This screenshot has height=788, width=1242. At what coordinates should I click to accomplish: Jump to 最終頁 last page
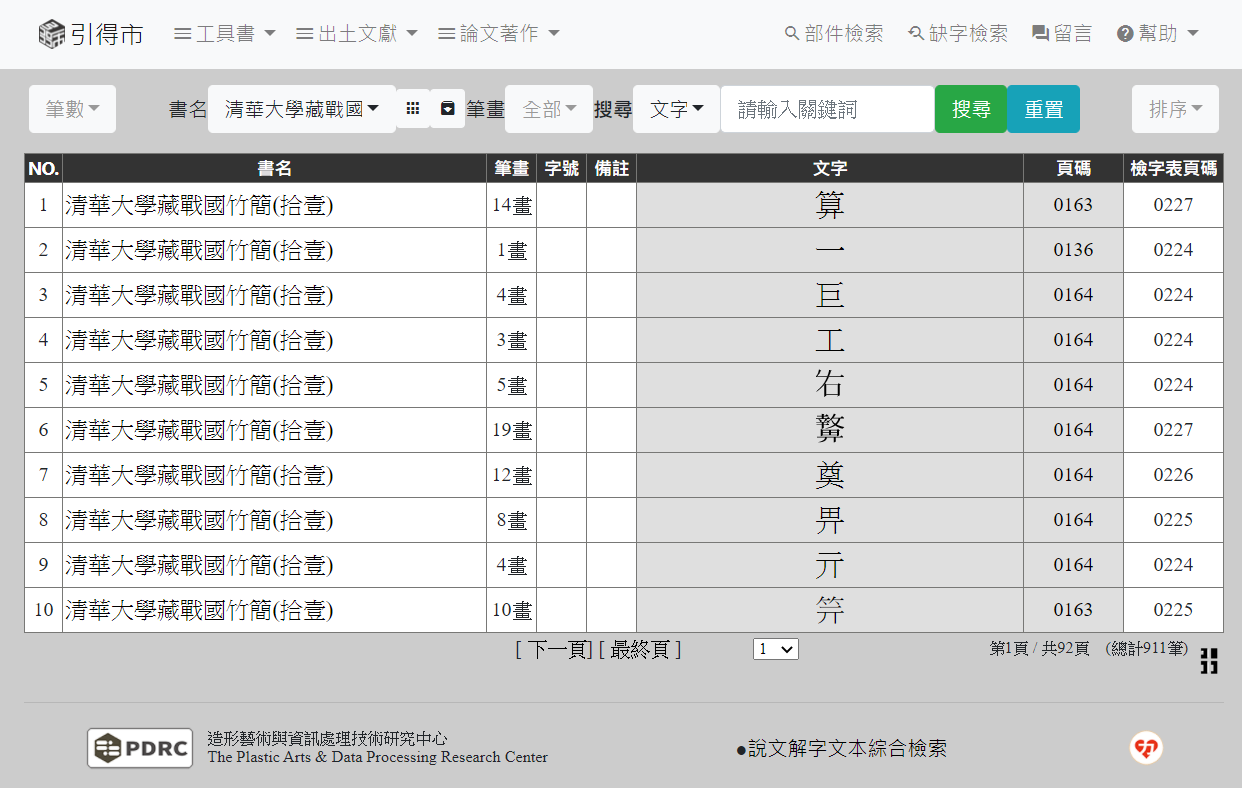[639, 650]
